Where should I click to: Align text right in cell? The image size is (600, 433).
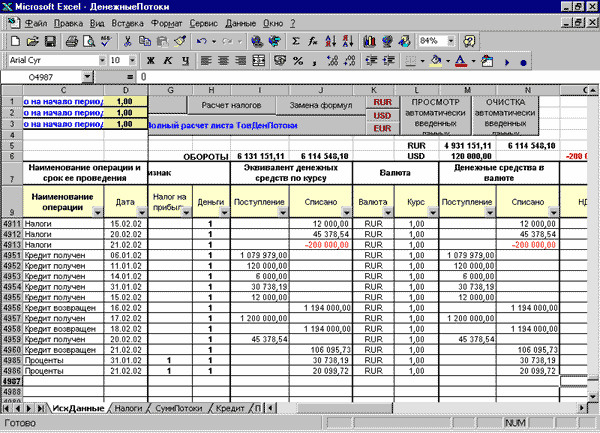point(241,61)
